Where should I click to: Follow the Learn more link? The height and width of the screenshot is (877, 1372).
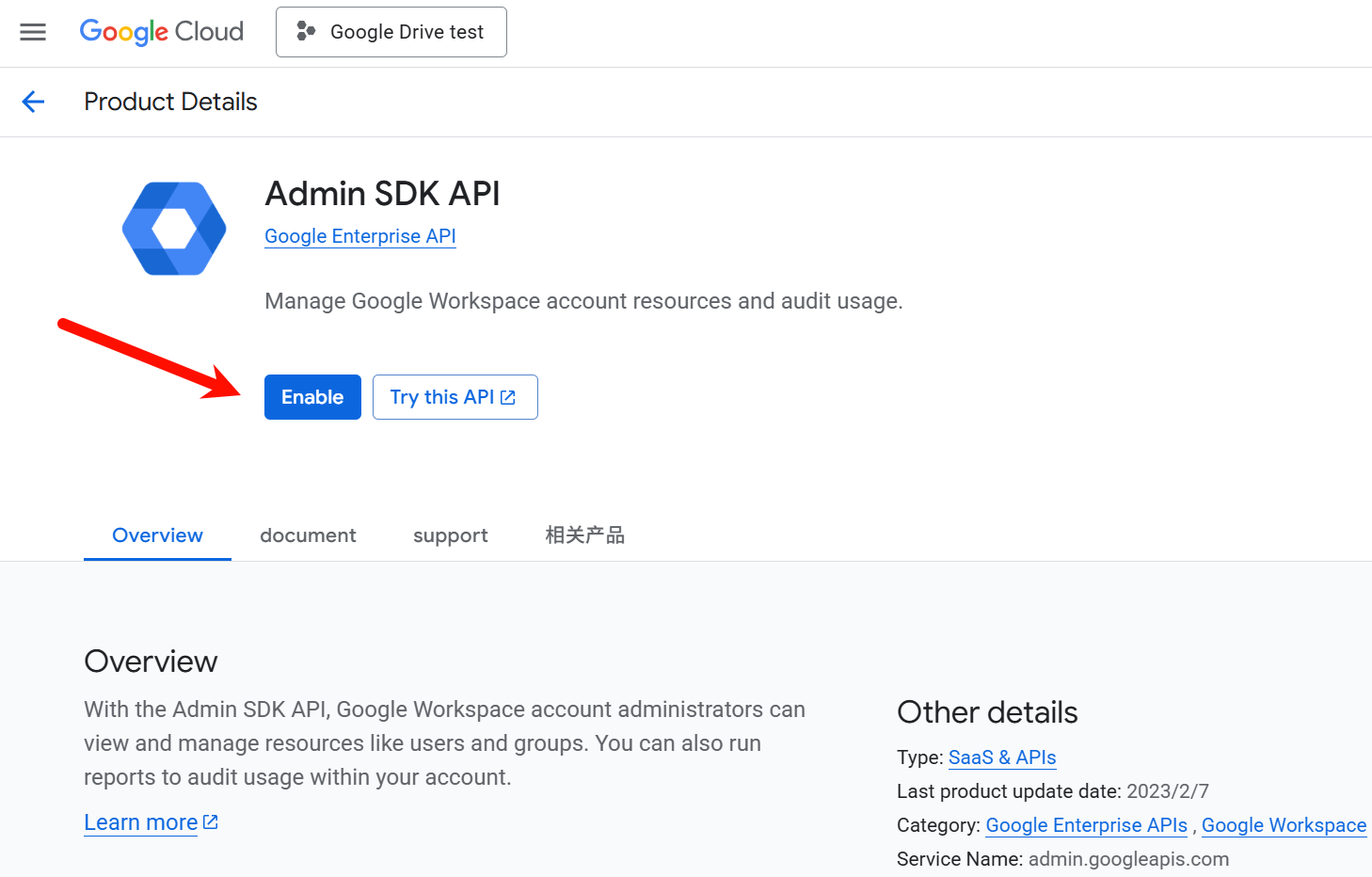point(151,822)
